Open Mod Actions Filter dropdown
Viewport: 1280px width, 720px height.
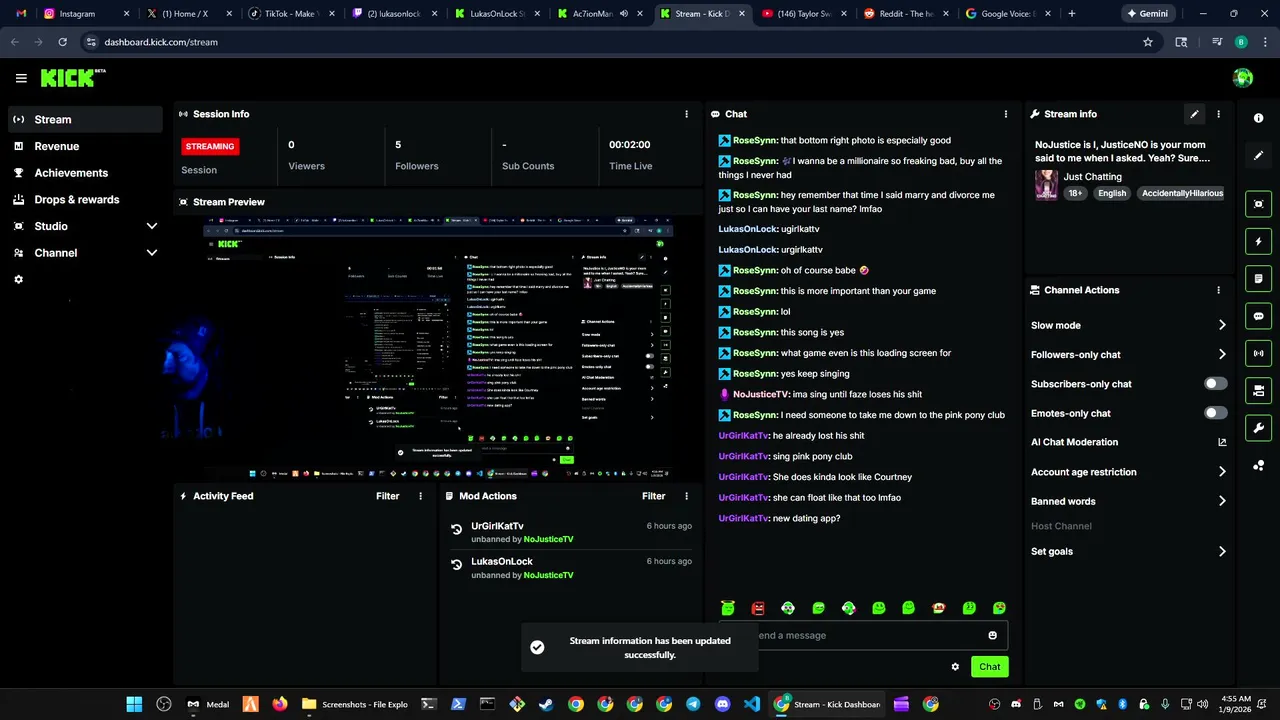click(653, 496)
